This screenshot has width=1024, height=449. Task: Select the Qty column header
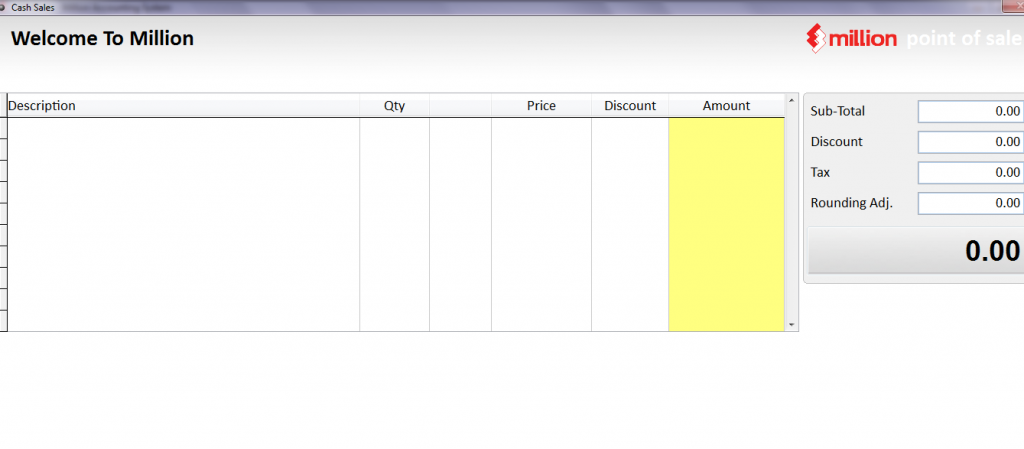394,106
